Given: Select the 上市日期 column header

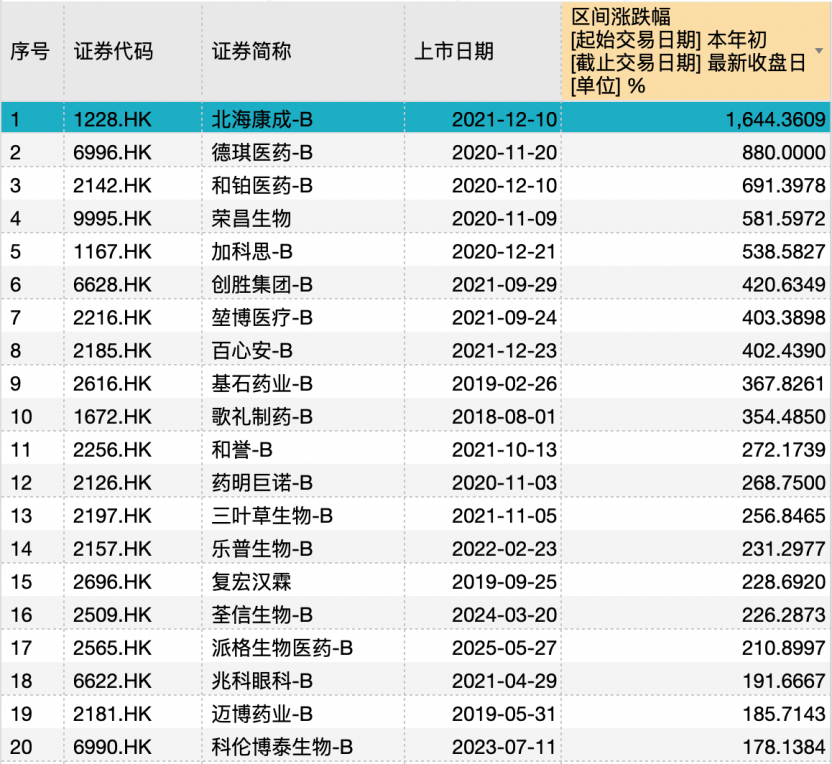Looking at the screenshot, I should click(453, 52).
